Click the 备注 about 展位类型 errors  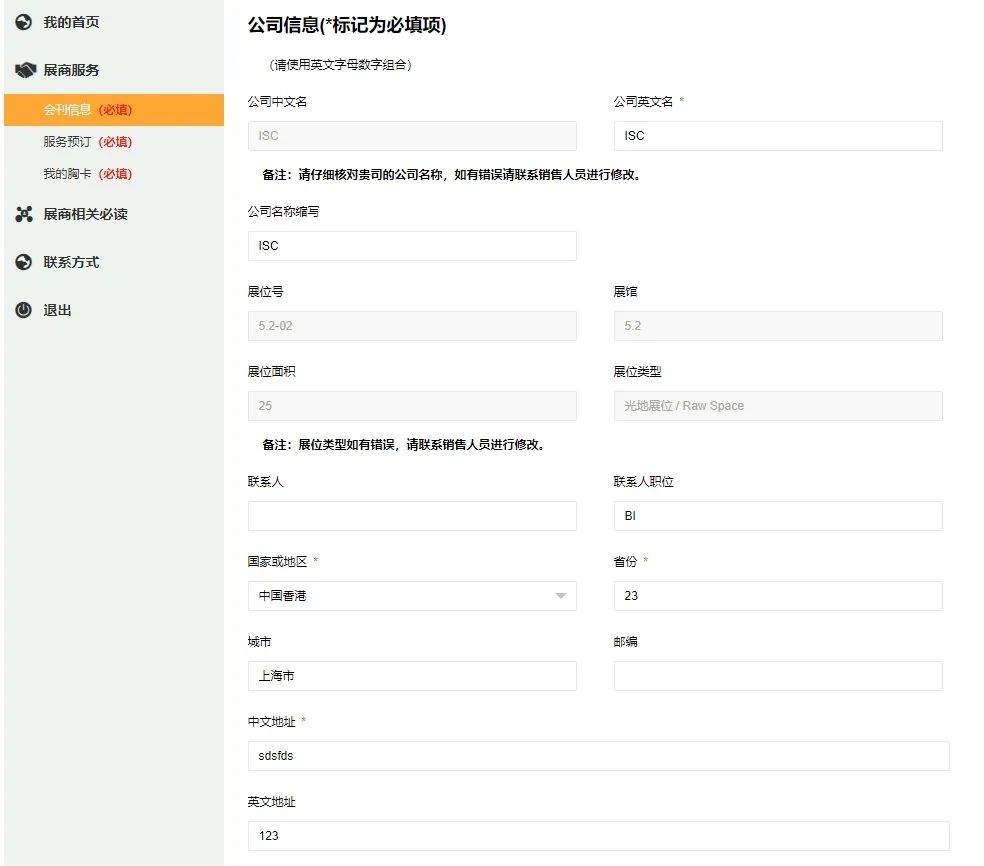(x=405, y=444)
